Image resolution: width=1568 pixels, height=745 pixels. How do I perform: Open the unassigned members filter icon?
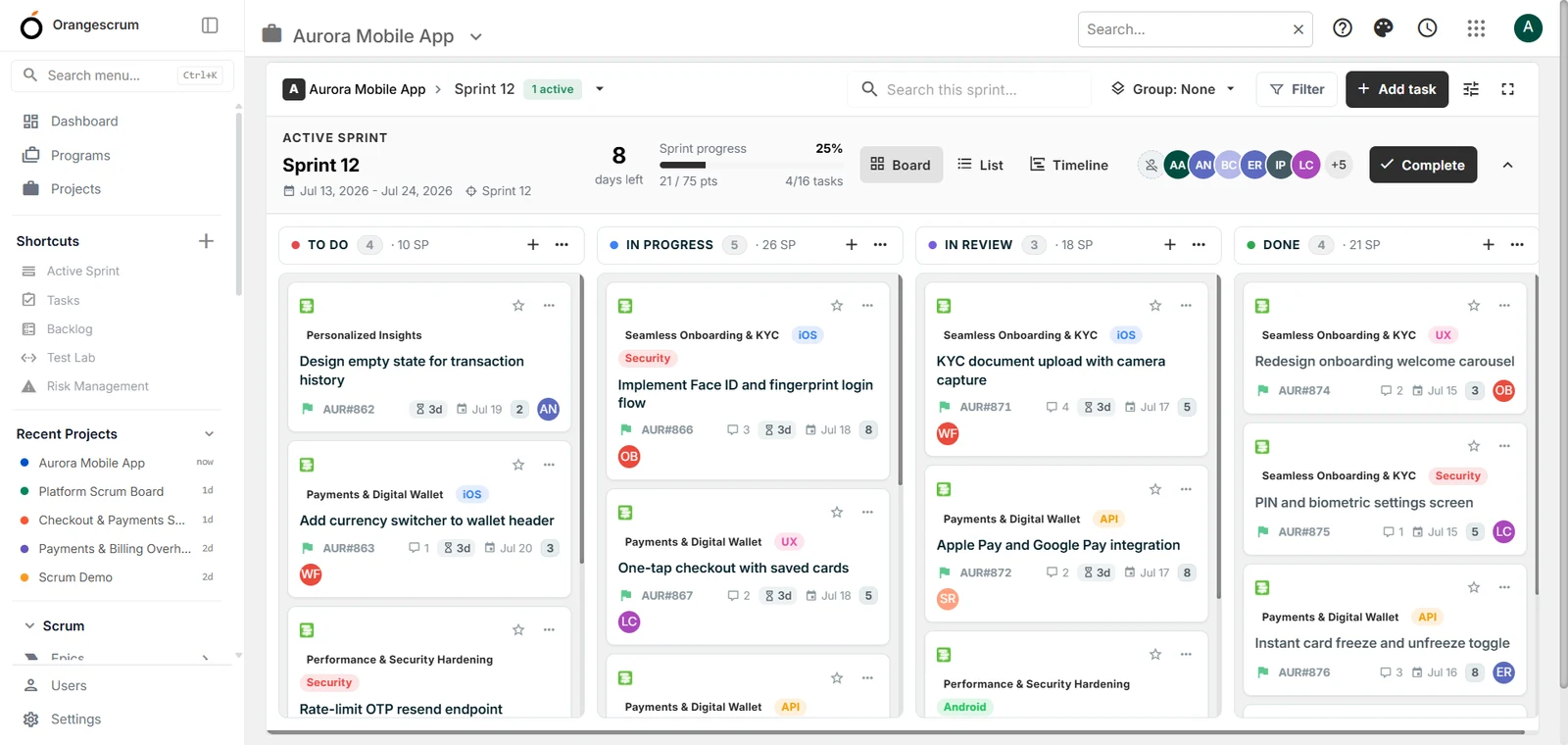tap(1151, 165)
